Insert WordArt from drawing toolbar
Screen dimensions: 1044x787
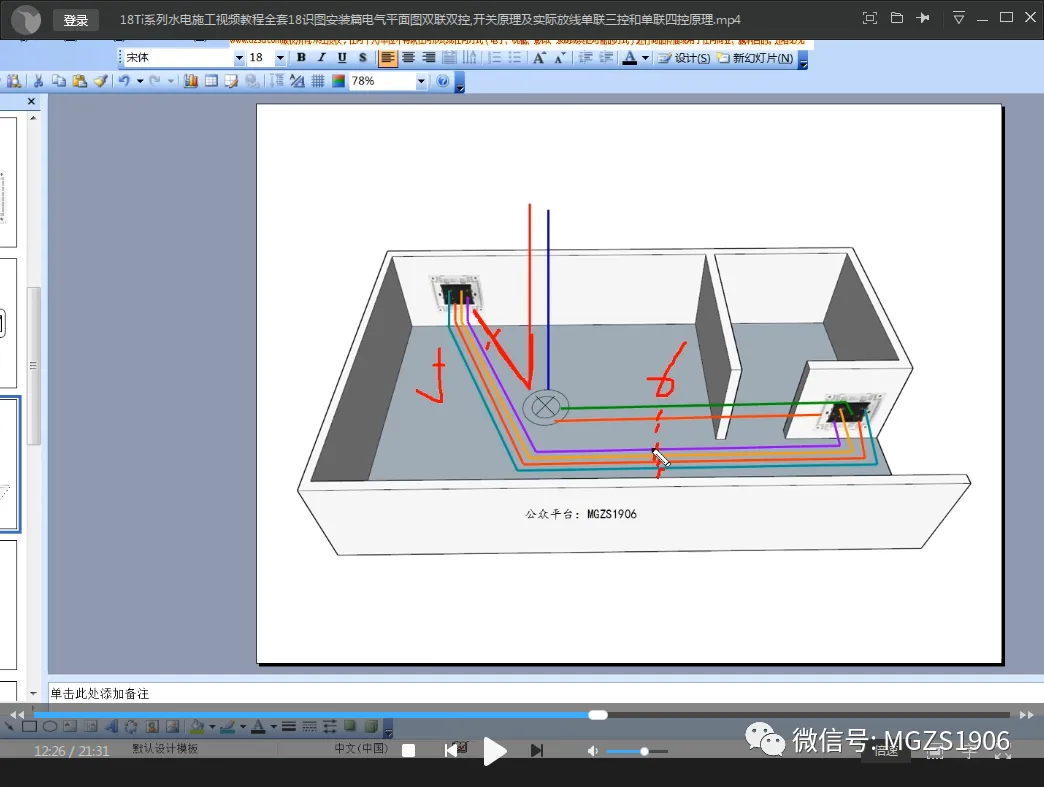tap(111, 726)
